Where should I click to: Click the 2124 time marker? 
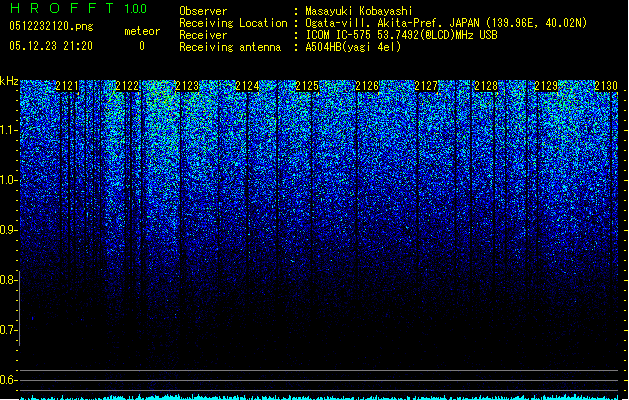[247, 86]
